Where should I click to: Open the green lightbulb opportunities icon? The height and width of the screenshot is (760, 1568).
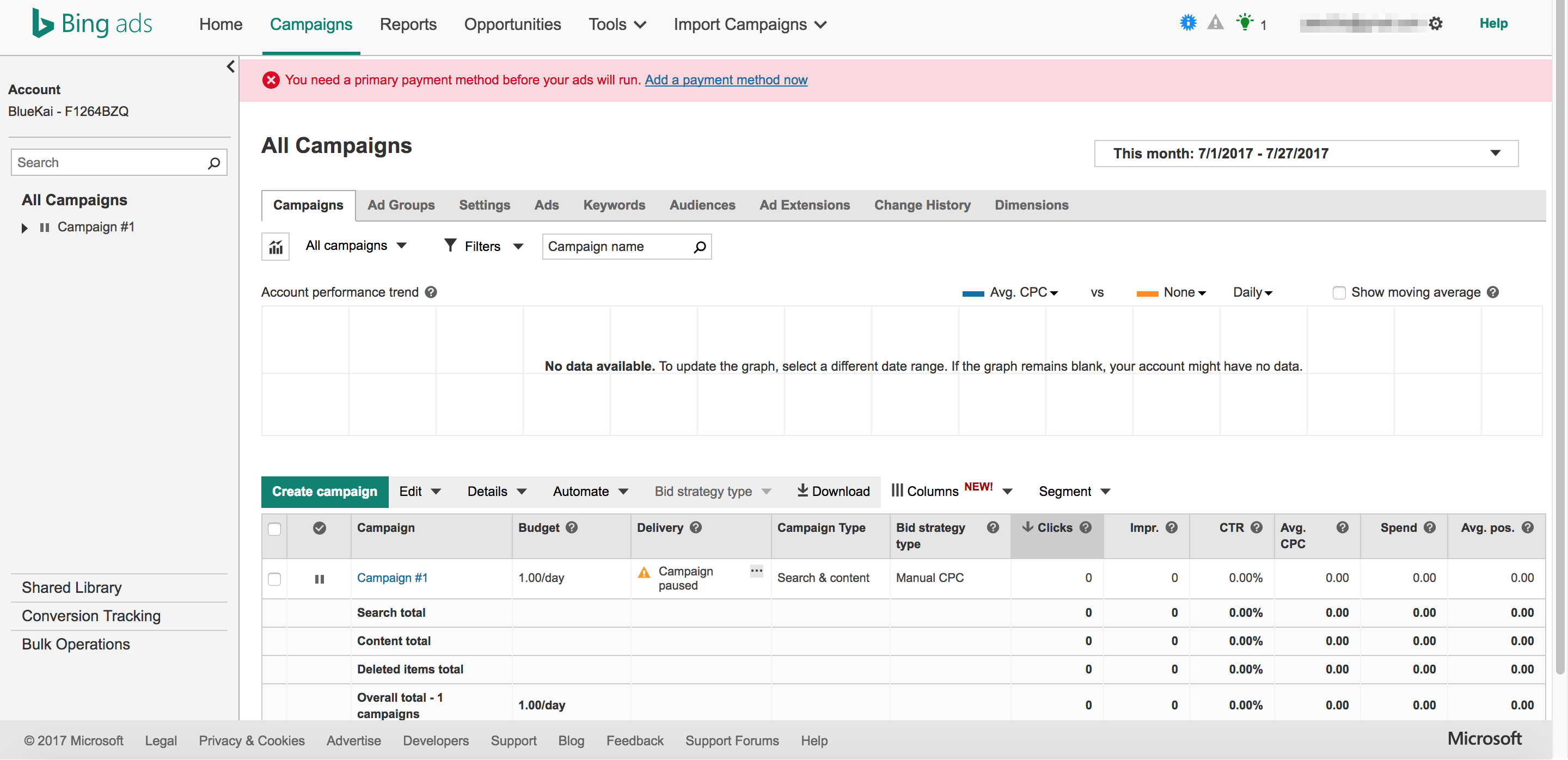pos(1245,23)
